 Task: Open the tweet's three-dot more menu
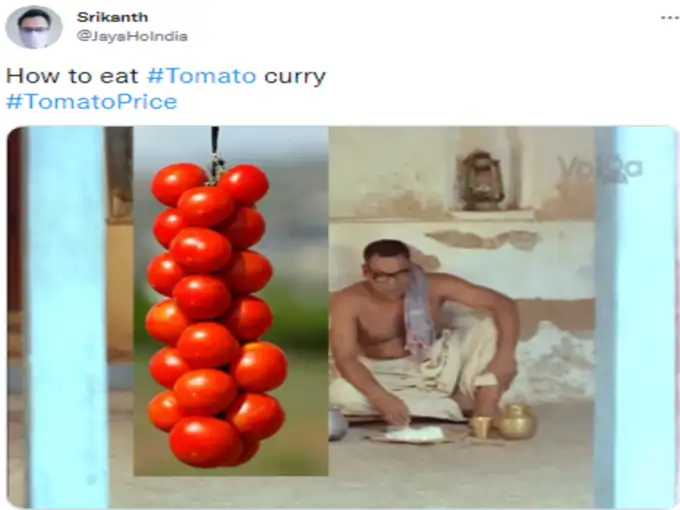tap(670, 18)
